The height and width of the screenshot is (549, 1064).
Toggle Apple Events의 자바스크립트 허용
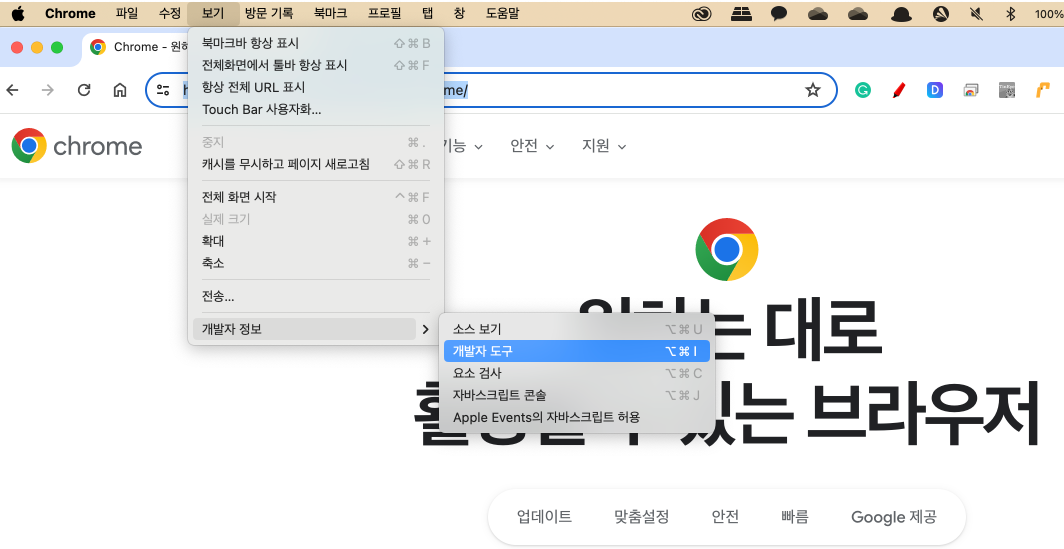pyautogui.click(x=577, y=417)
